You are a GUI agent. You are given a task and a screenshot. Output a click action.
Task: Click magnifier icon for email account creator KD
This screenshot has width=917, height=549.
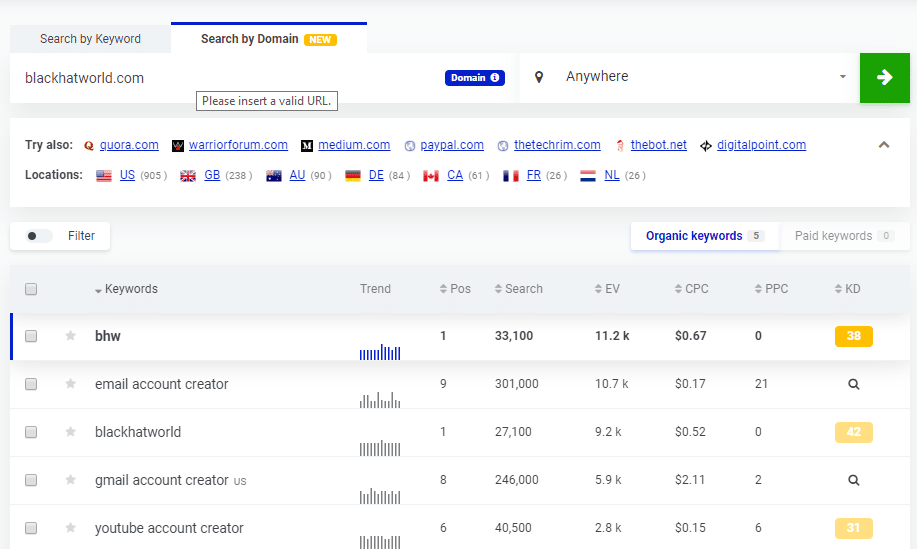[x=854, y=384]
